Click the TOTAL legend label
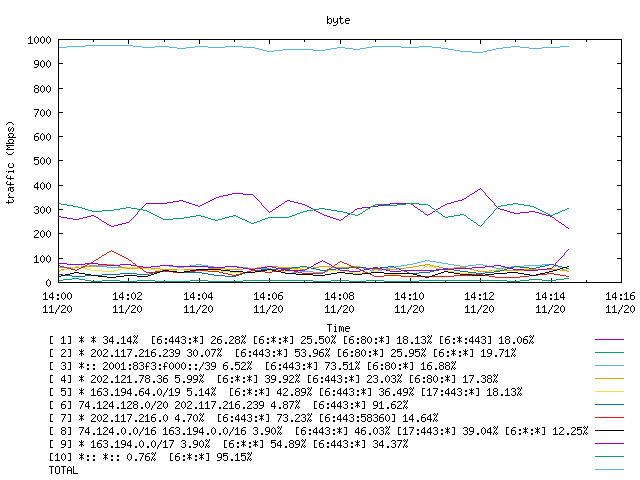The height and width of the screenshot is (480, 640). coord(63,470)
